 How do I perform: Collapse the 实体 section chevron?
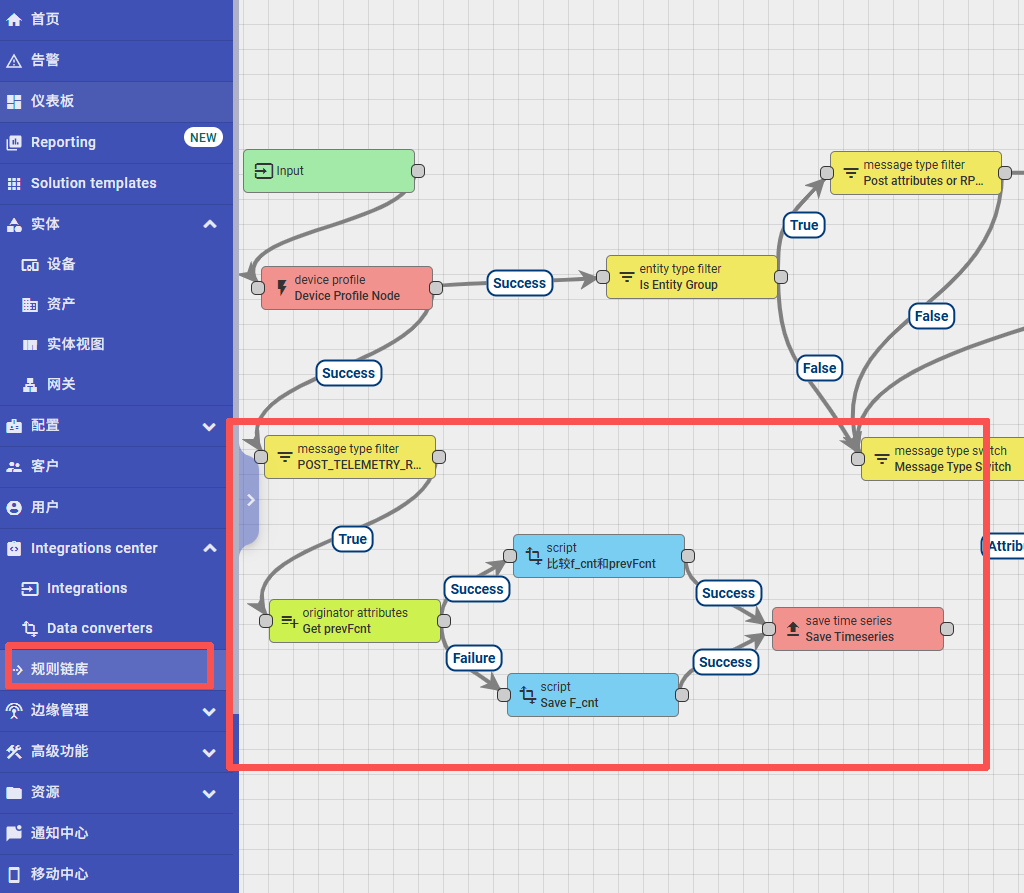tap(209, 224)
